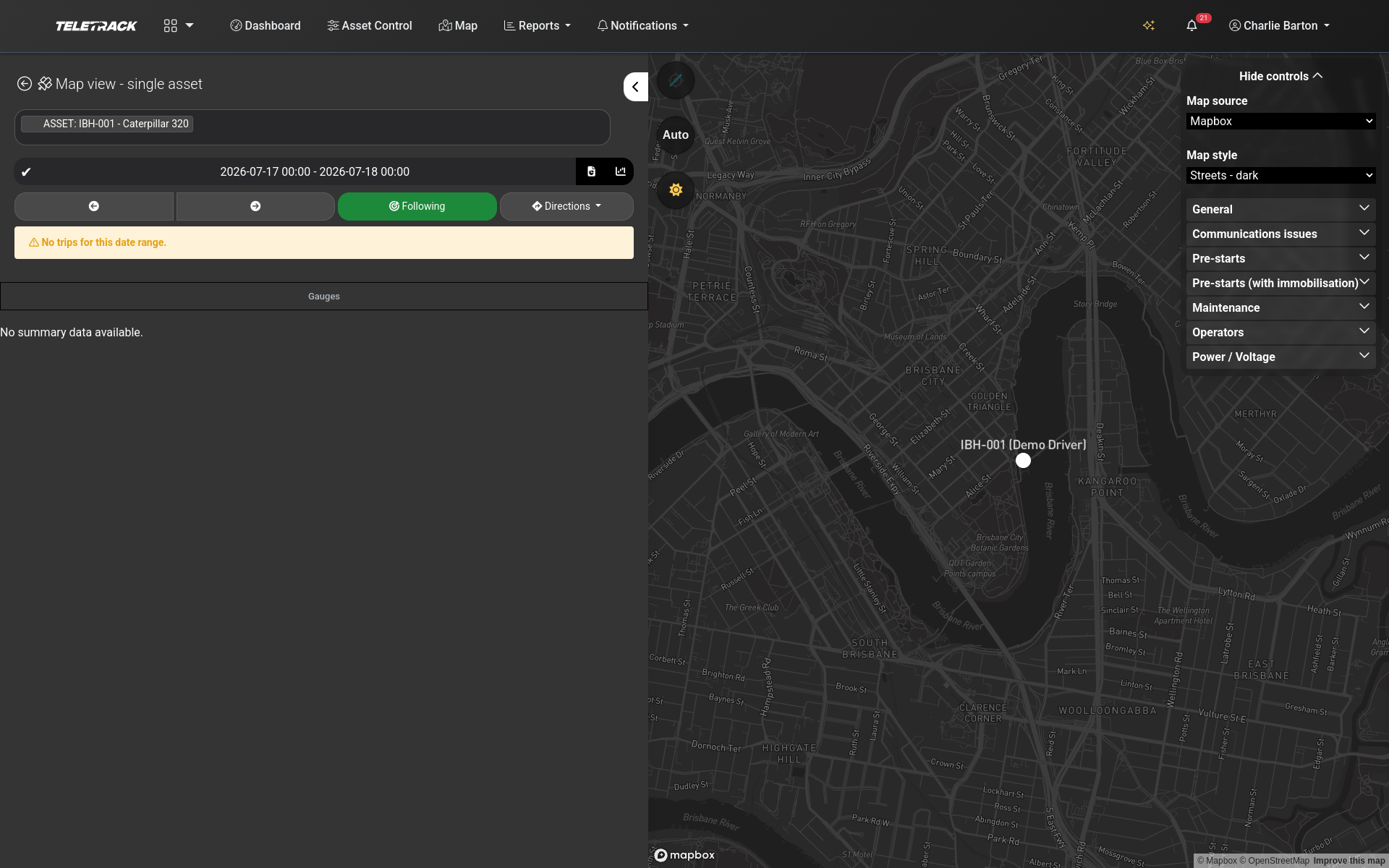Expand the Maintenance section

click(1280, 308)
